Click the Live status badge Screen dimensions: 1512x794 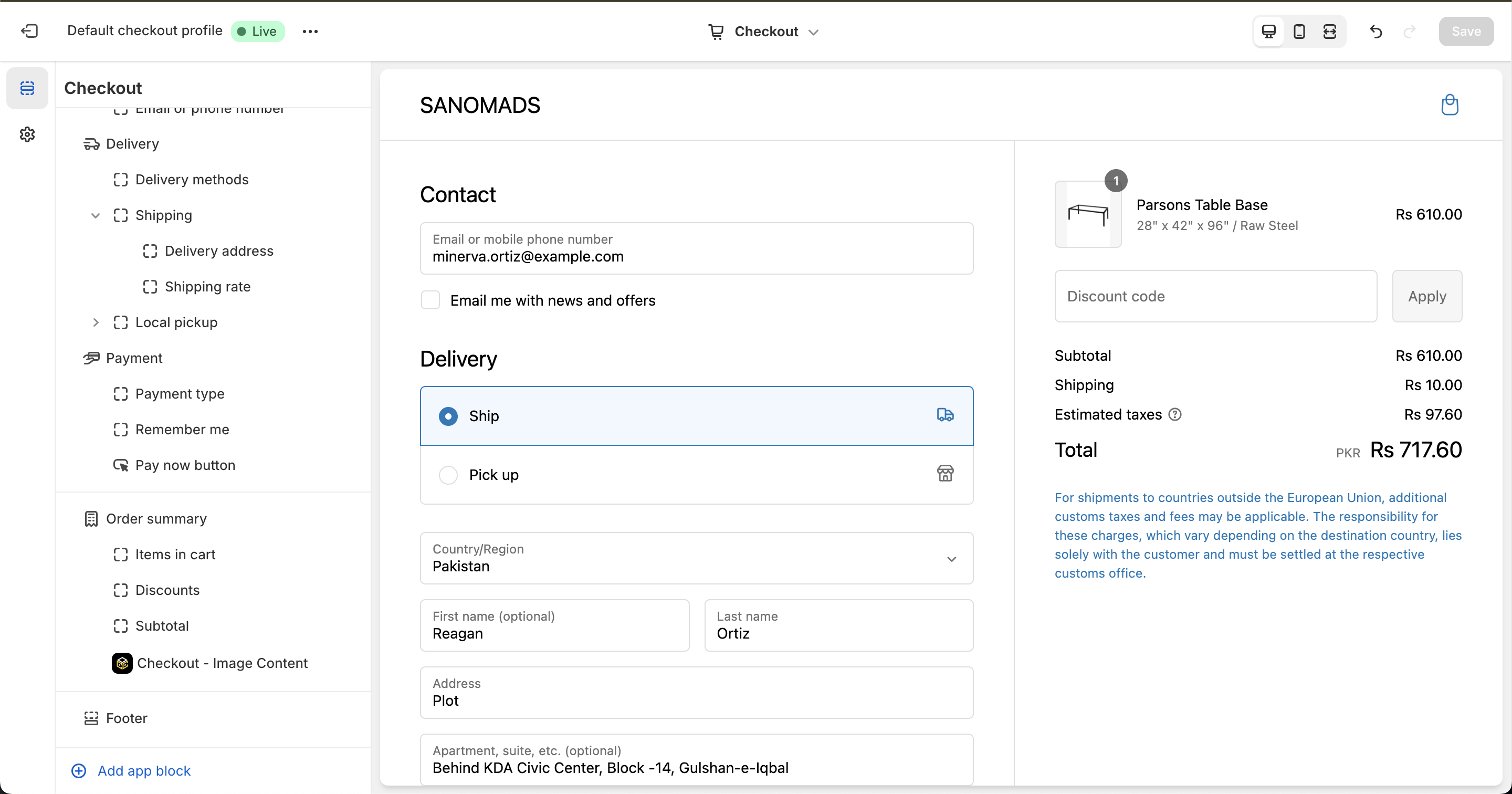point(258,31)
